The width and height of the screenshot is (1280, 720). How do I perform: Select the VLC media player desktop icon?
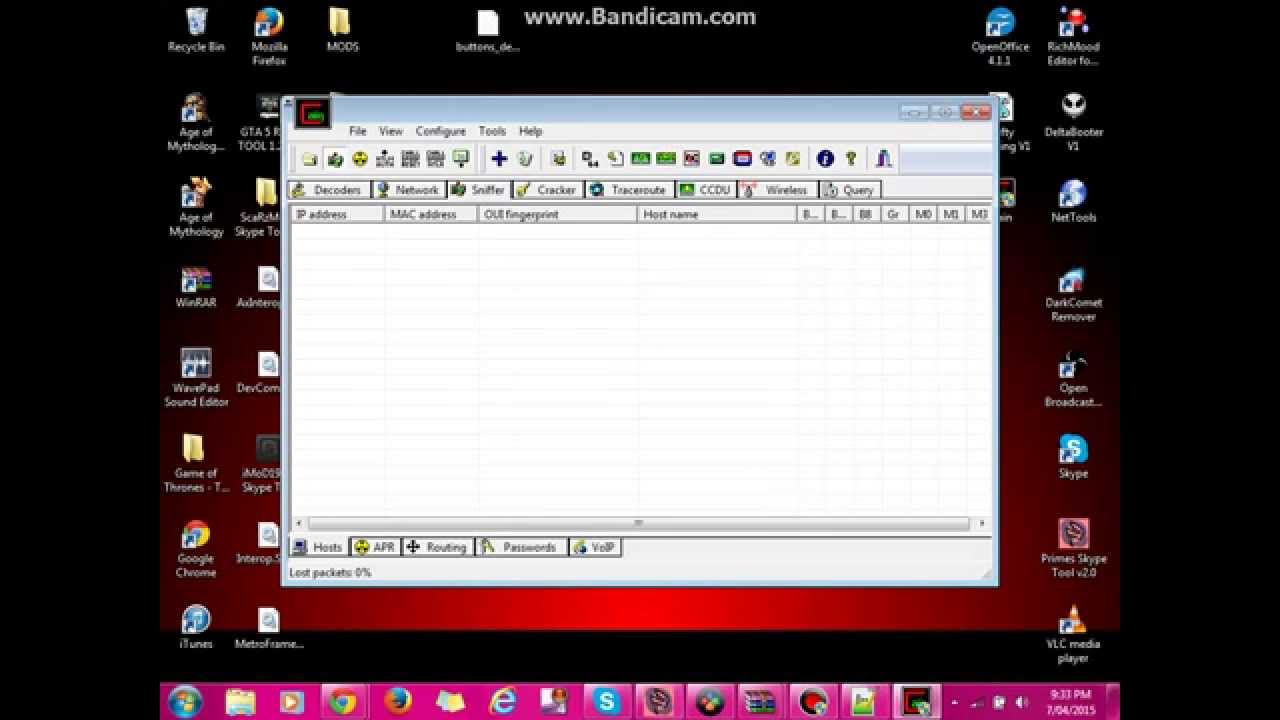point(1073,634)
